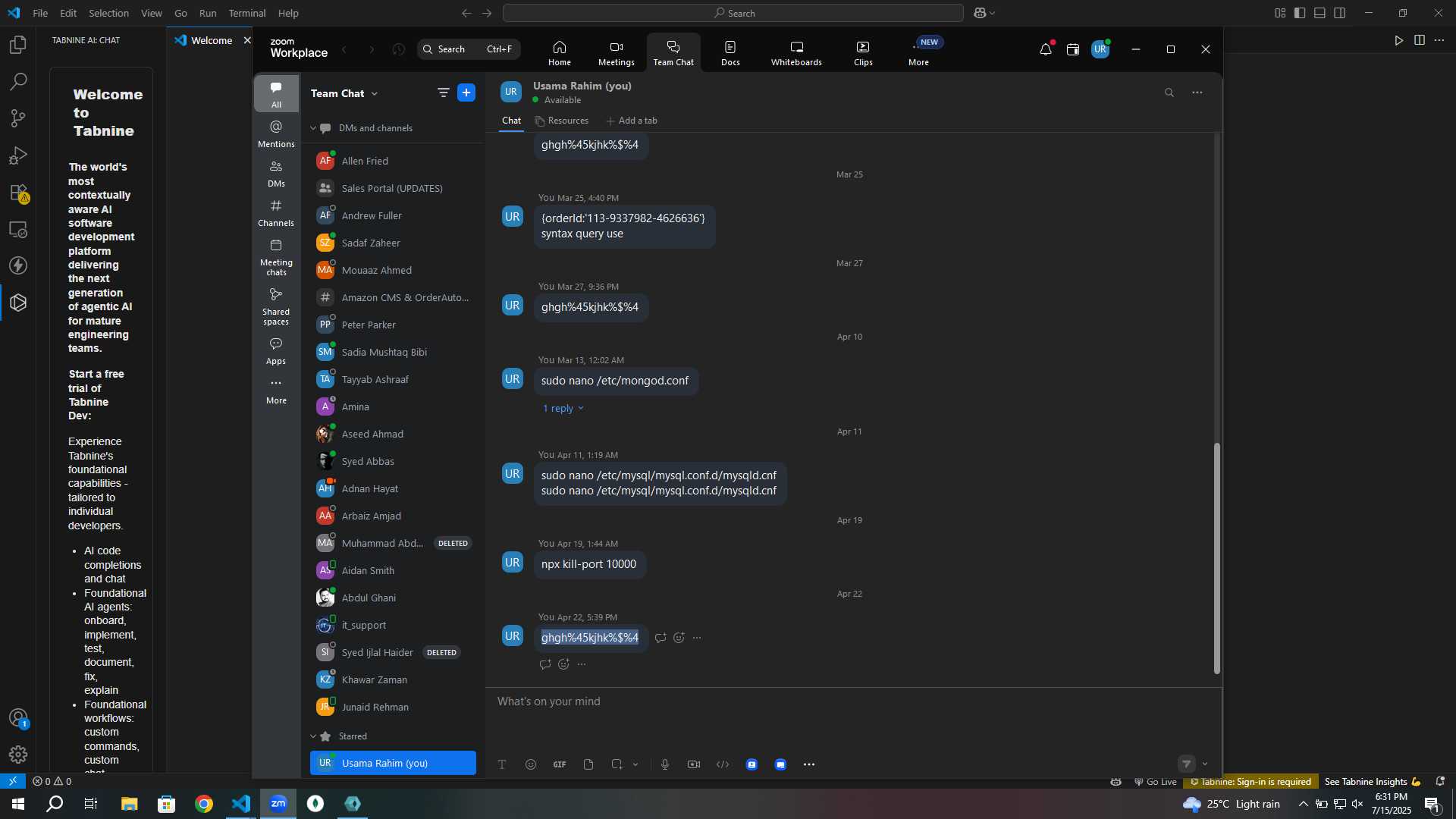
Task: Record a video message
Action: coord(694,764)
